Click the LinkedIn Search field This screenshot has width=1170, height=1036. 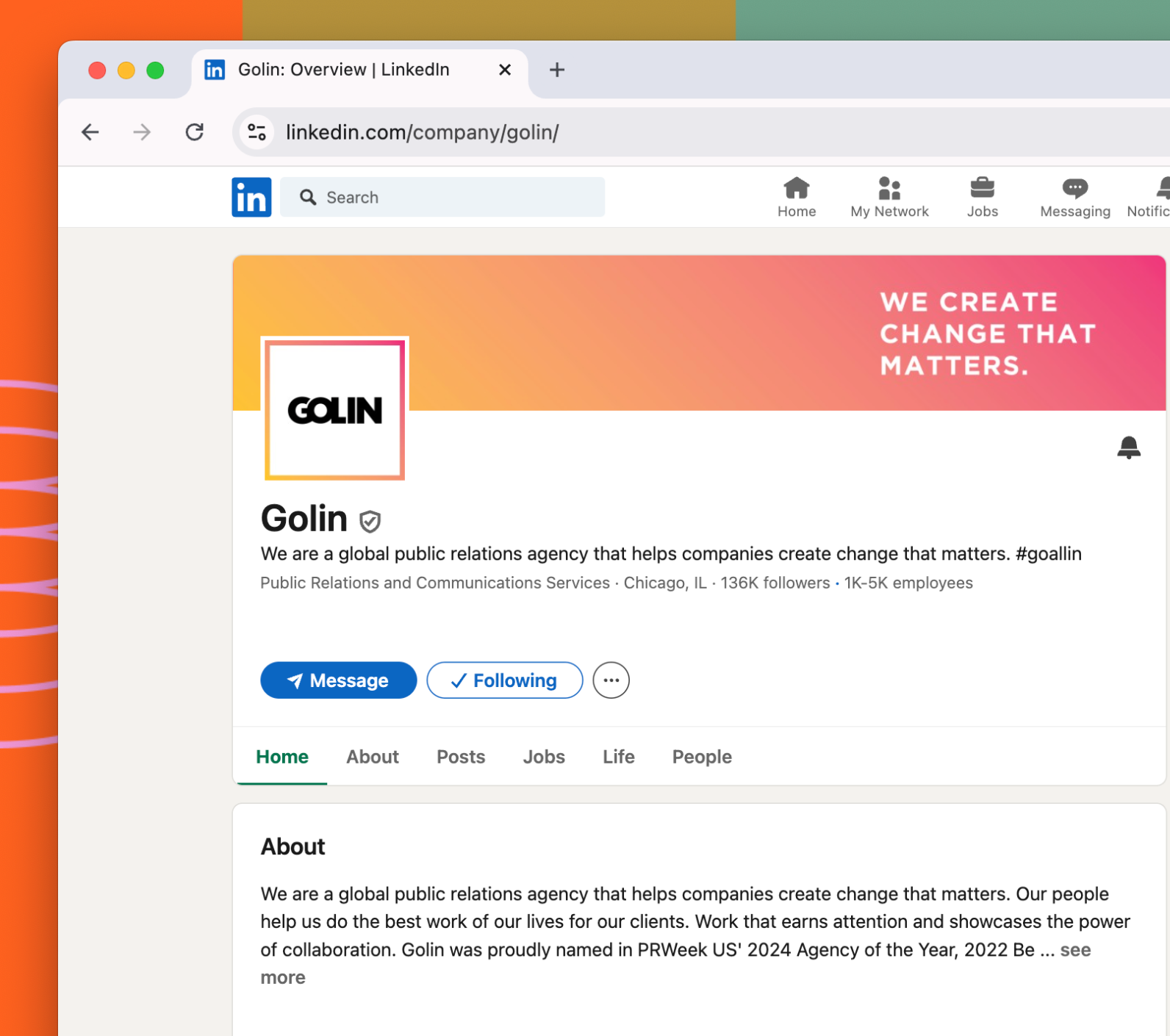click(x=442, y=197)
